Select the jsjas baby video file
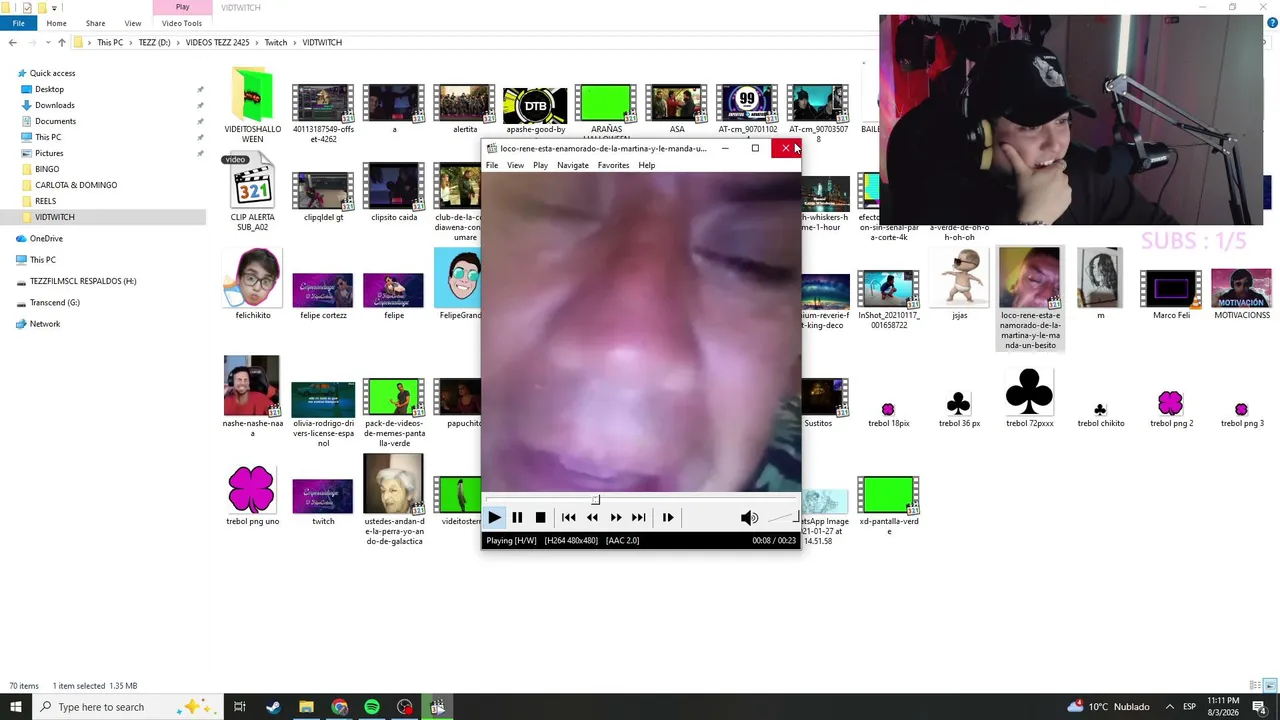 (959, 285)
